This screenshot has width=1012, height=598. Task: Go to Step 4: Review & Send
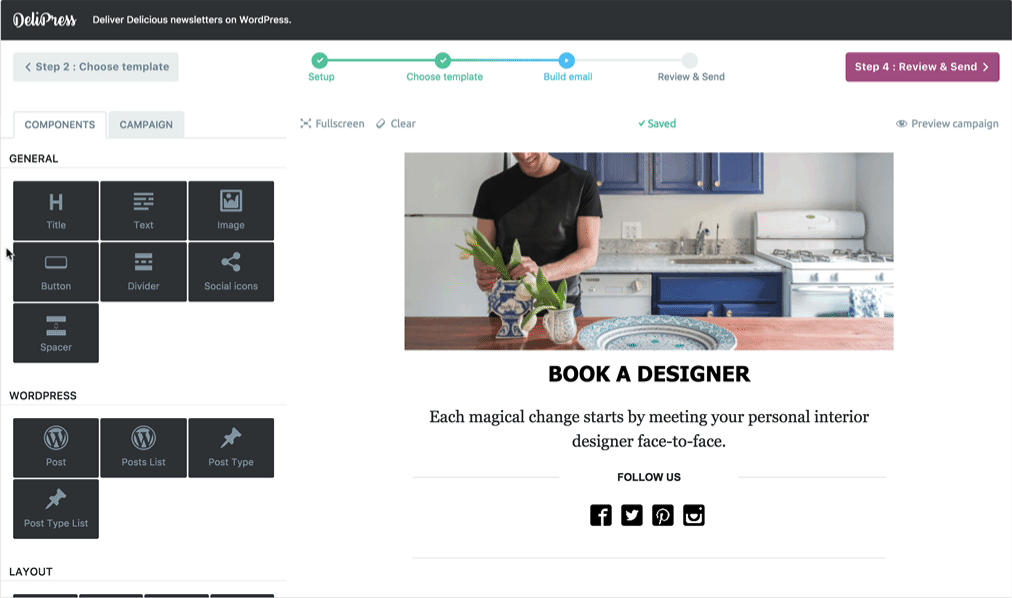click(x=922, y=66)
